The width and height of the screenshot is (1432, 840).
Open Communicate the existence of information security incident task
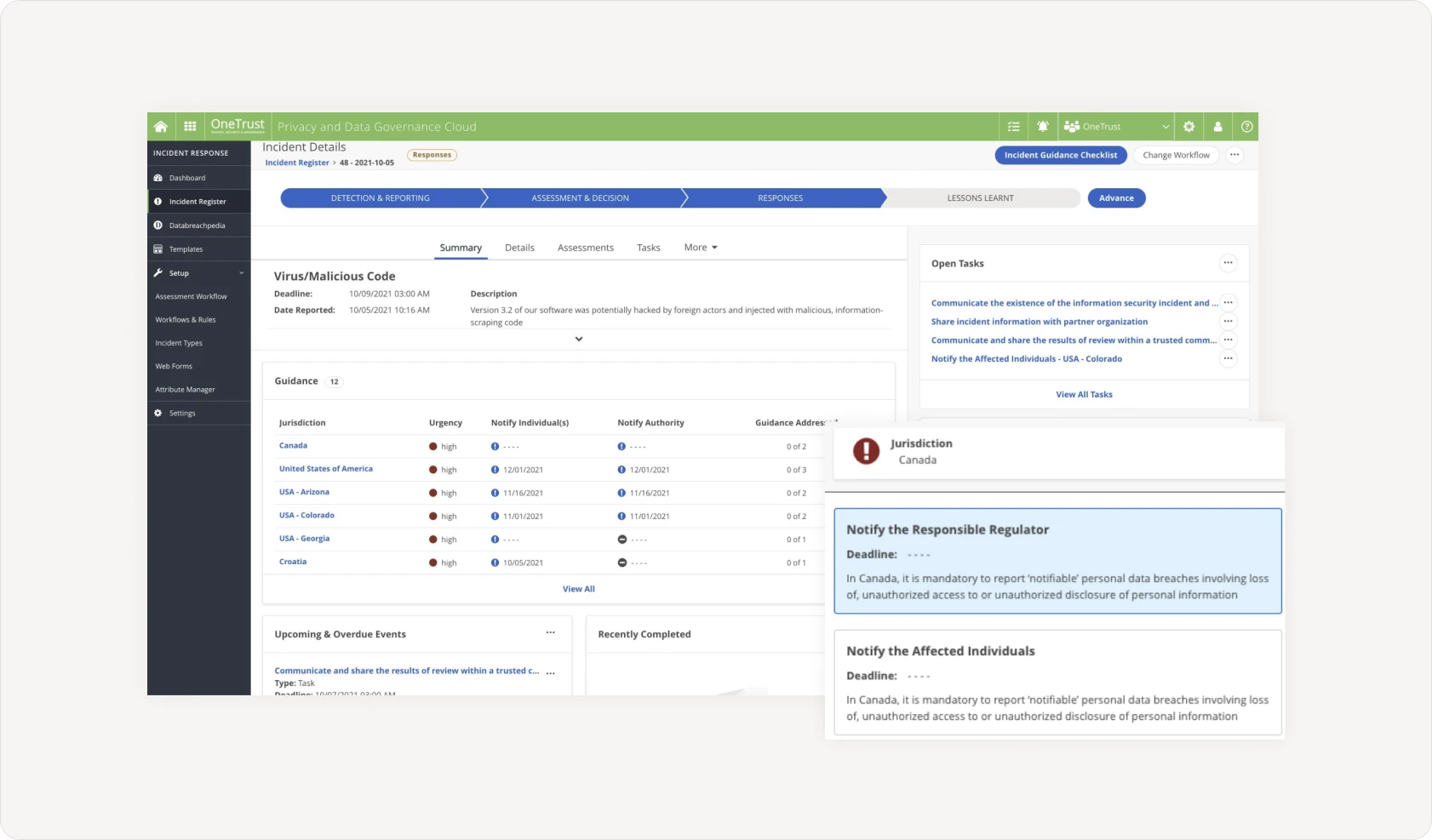coord(1074,303)
